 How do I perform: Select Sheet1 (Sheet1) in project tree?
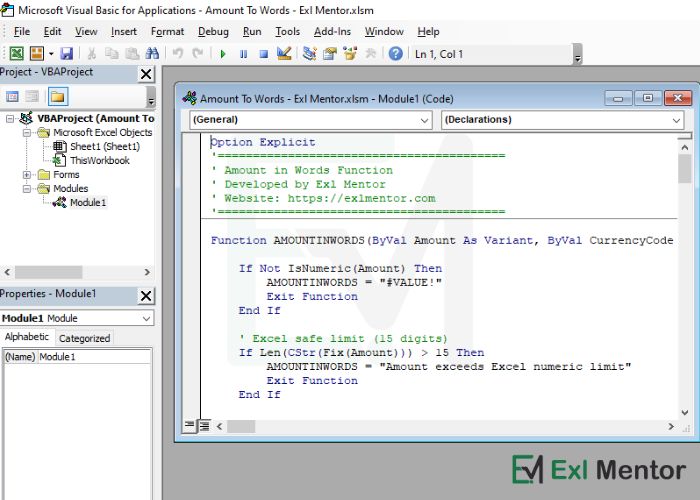coord(105,146)
